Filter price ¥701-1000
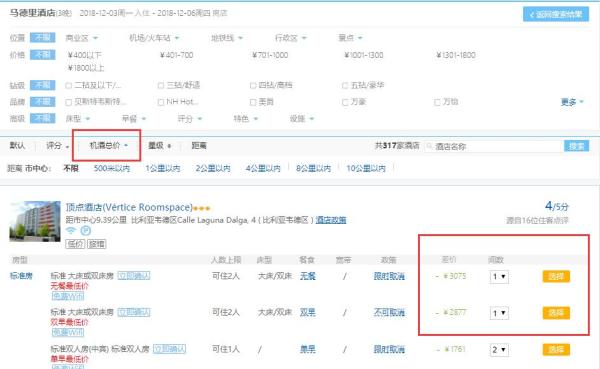Viewport: 600px width, 369px height. point(270,55)
